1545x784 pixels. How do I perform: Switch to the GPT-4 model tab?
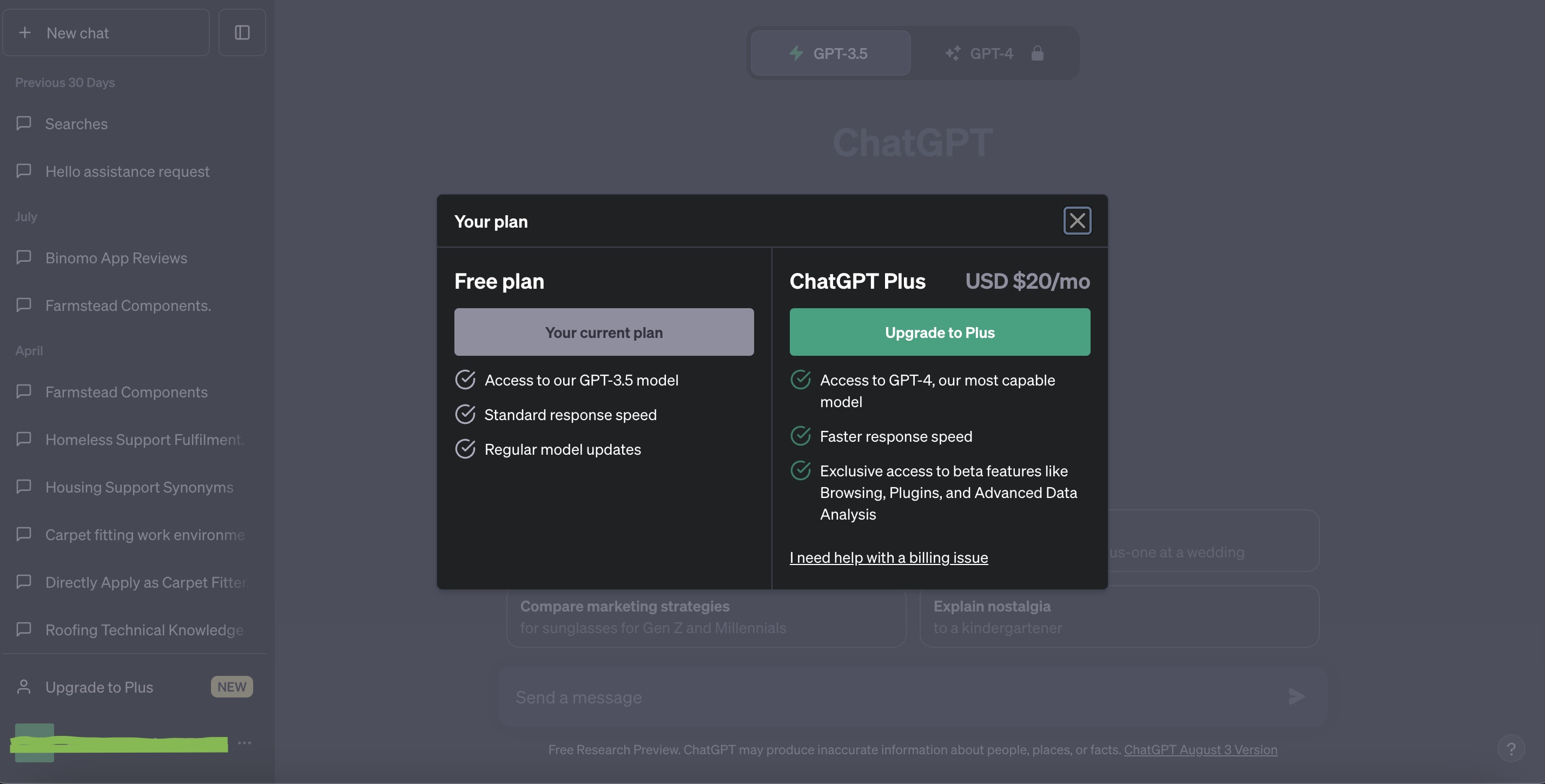pos(992,54)
